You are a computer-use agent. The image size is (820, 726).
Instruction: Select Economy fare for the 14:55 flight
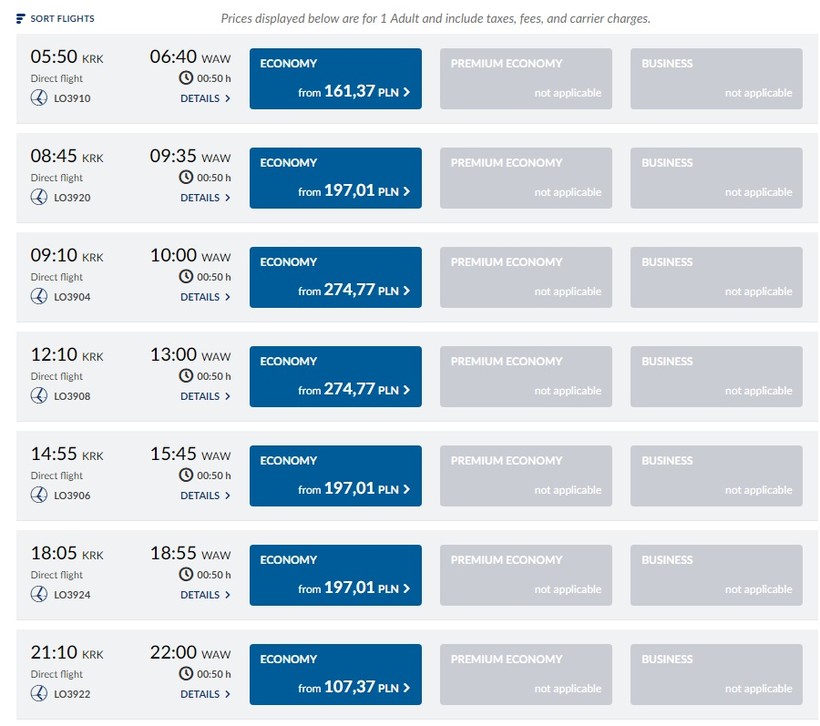tap(335, 476)
